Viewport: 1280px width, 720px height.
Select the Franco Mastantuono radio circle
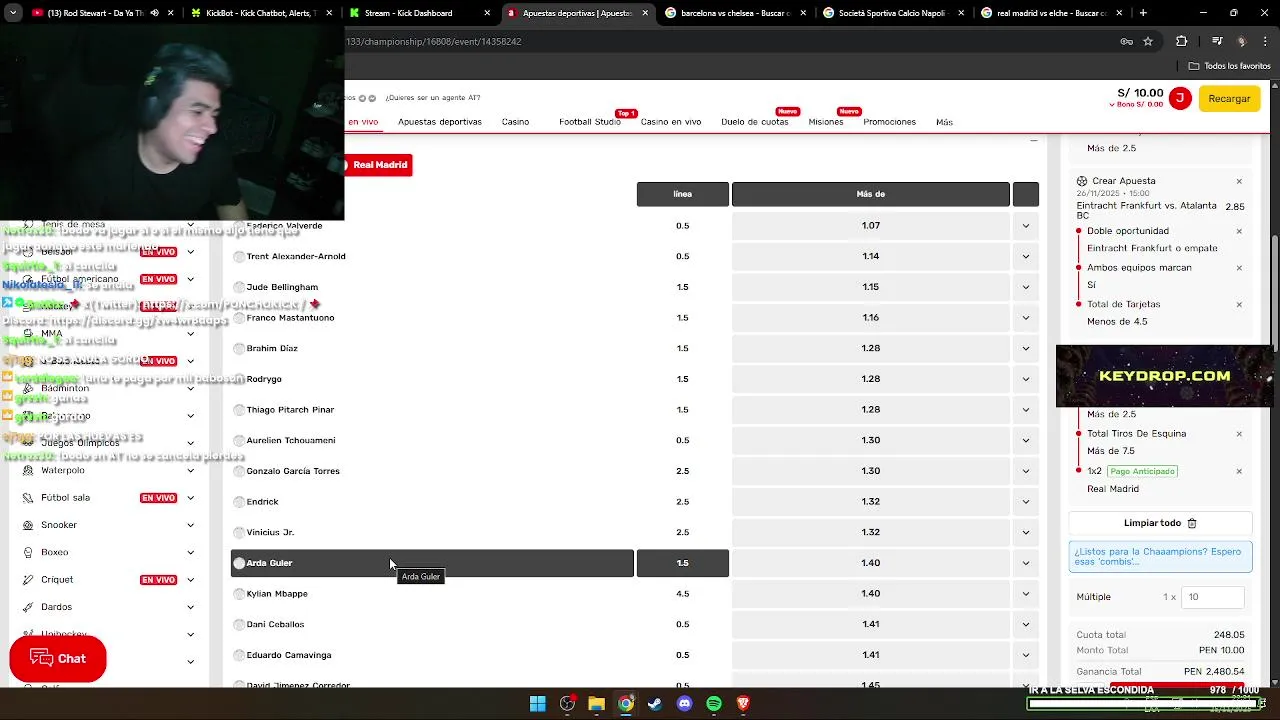point(239,318)
